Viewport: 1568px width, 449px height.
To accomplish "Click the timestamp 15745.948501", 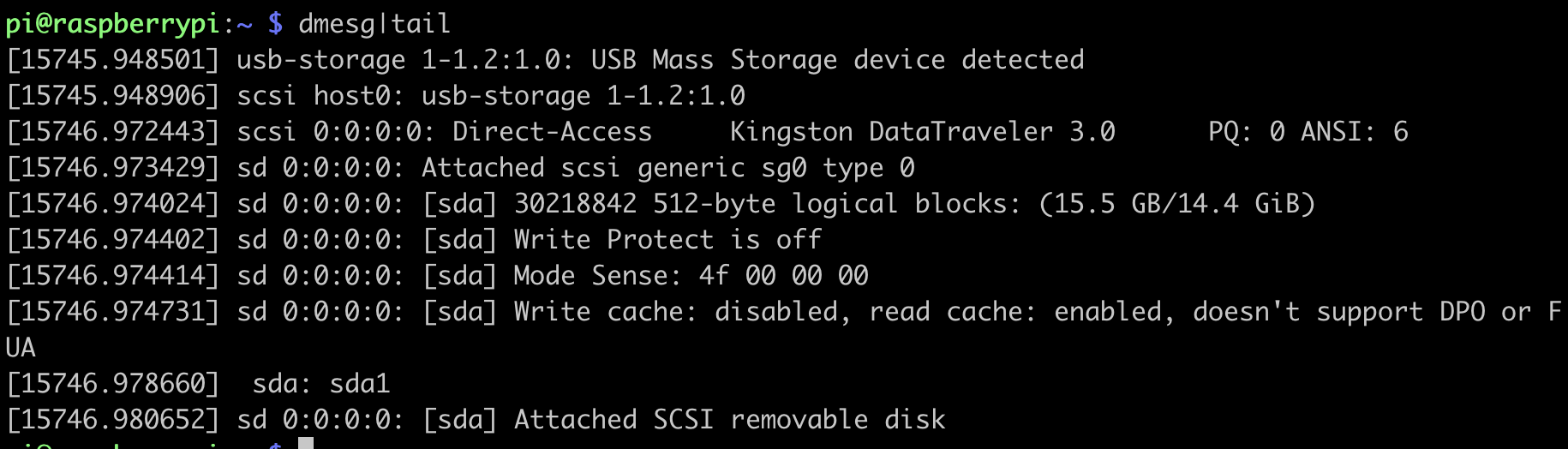I will (113, 60).
